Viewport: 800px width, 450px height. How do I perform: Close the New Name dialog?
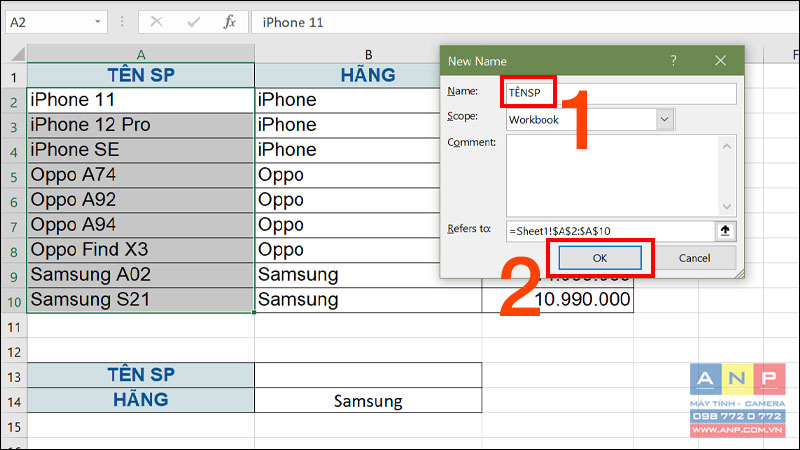point(720,61)
